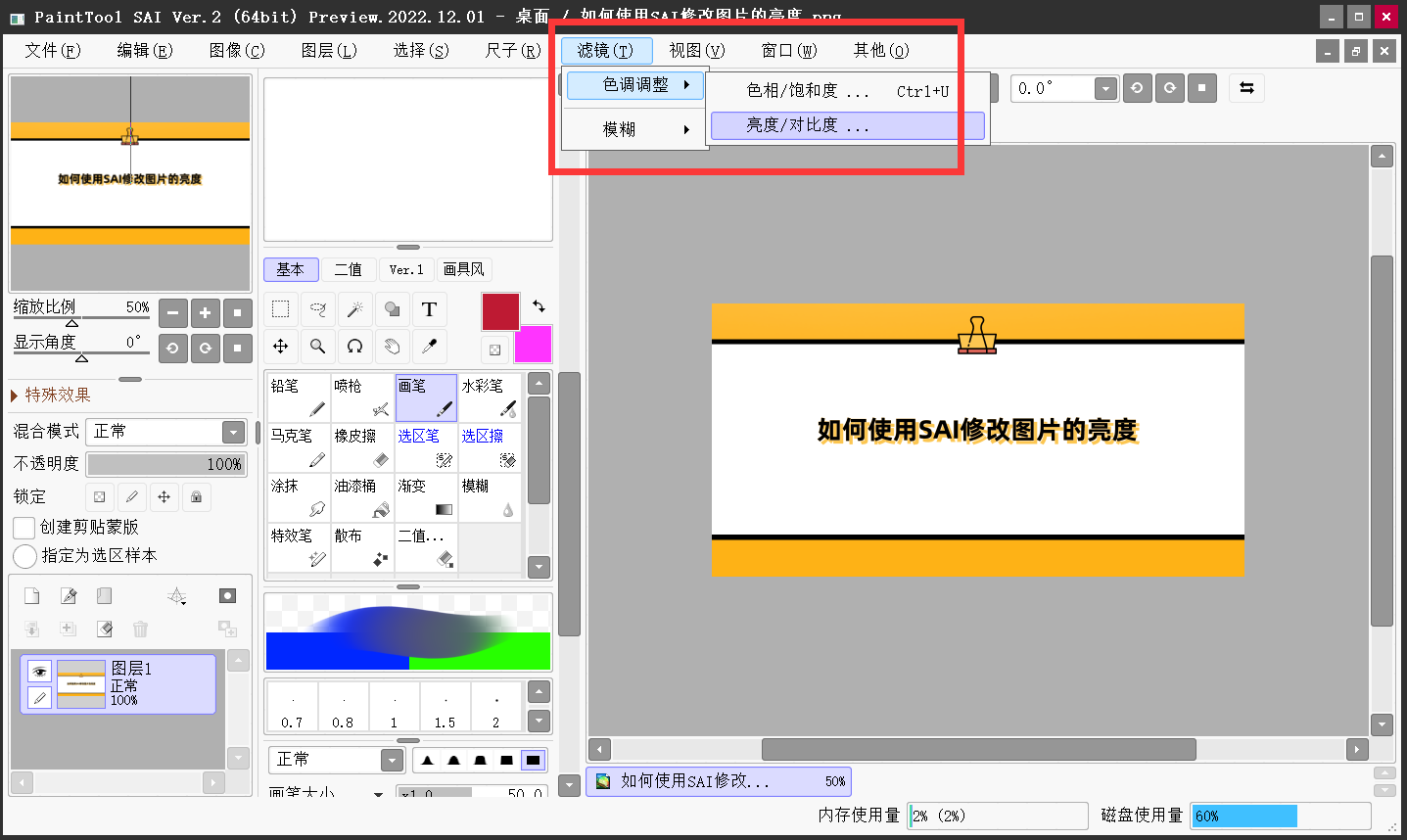Toggle lock all padlock icon
This screenshot has height=840, width=1407.
(196, 496)
